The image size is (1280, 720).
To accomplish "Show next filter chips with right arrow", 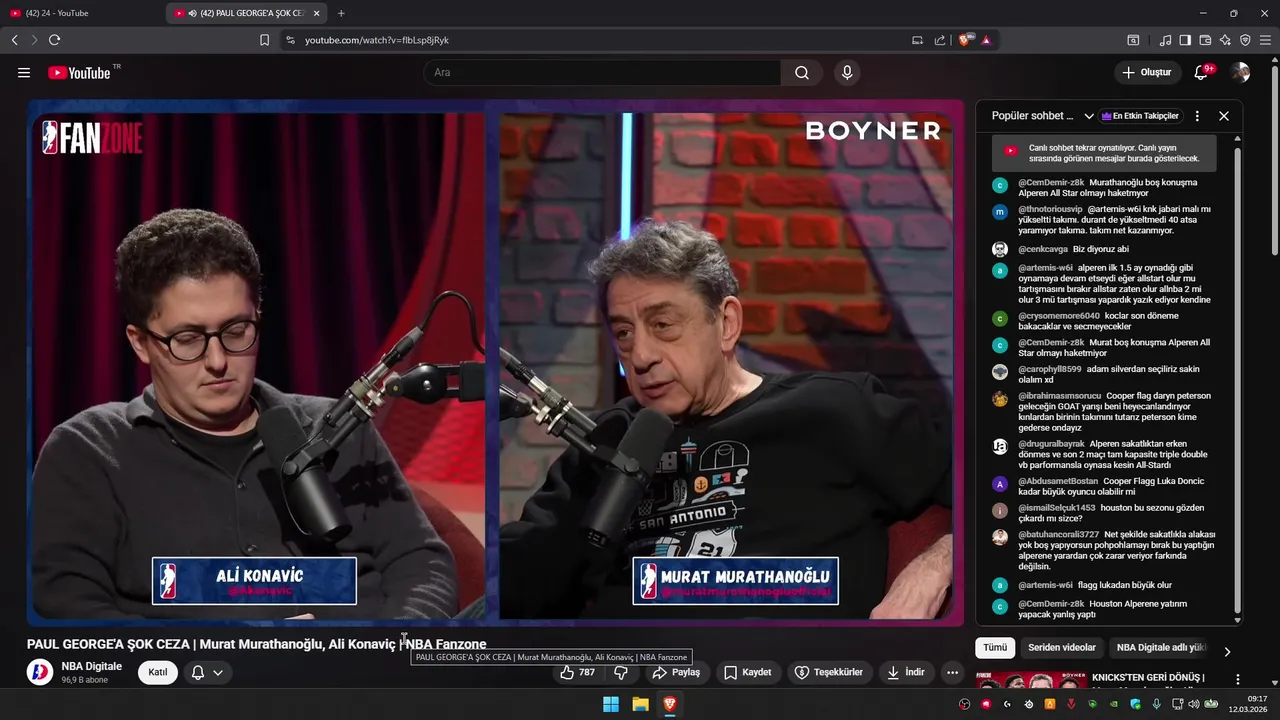I will pos(1227,652).
